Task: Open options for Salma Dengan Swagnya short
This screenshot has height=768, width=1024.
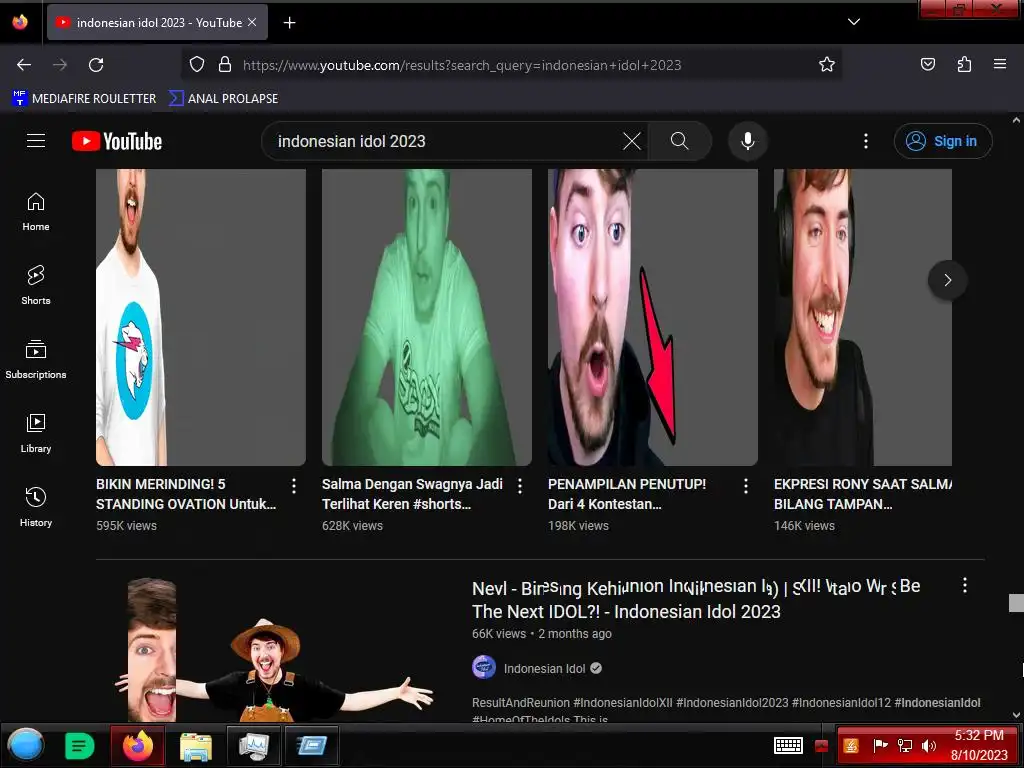Action: (520, 486)
